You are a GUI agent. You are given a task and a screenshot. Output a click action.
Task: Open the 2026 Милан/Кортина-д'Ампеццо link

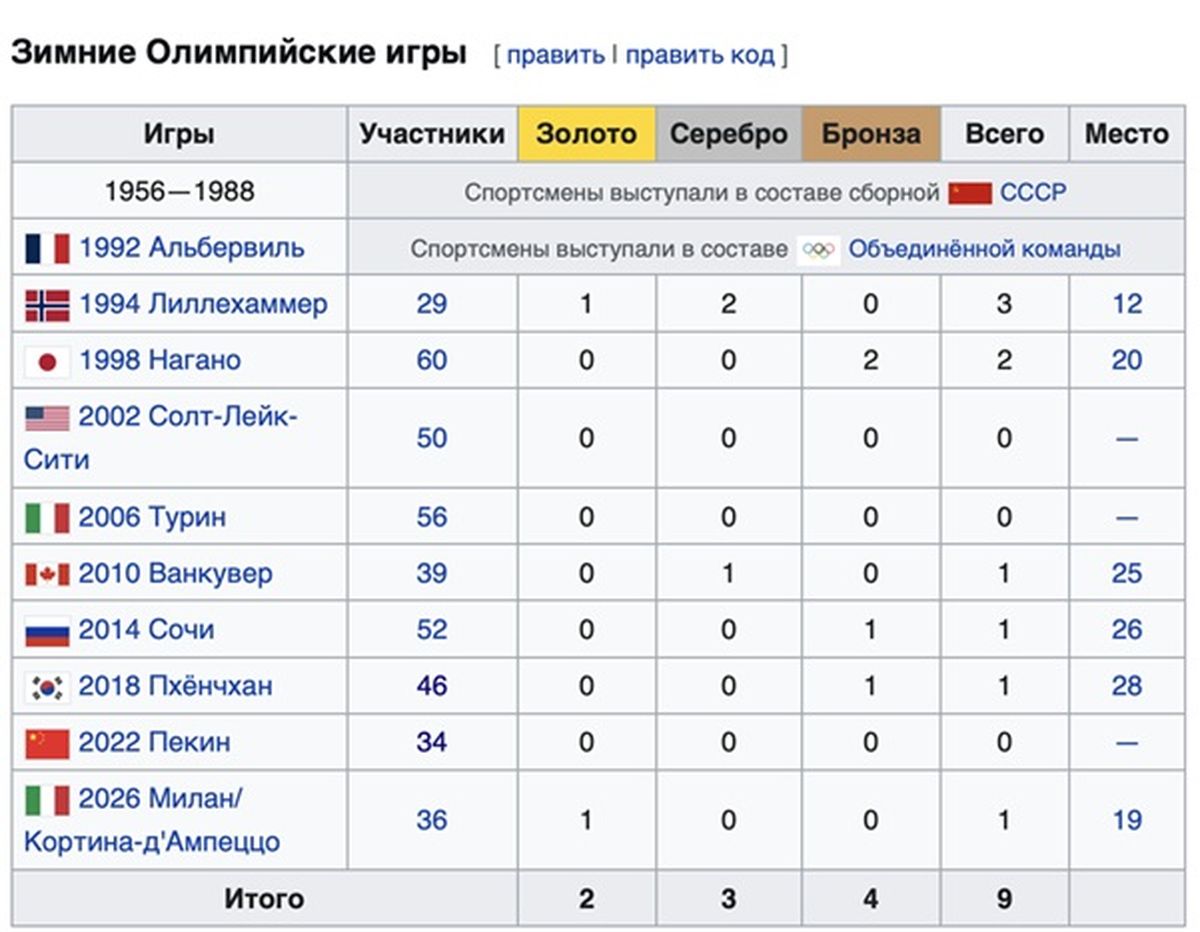[x=152, y=820]
